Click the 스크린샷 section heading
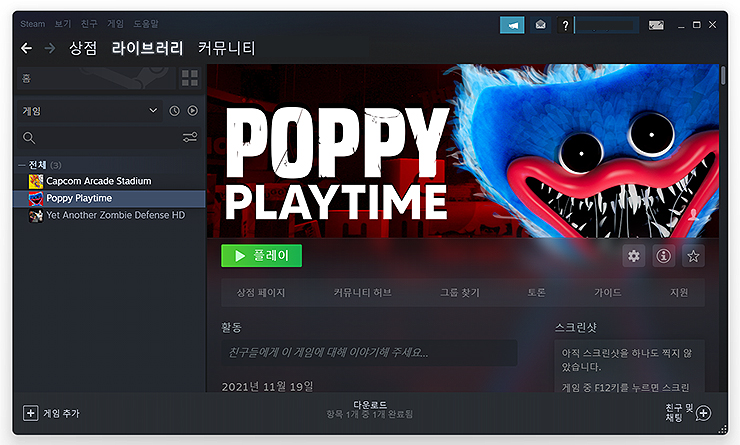This screenshot has width=740, height=445. pyautogui.click(x=576, y=327)
